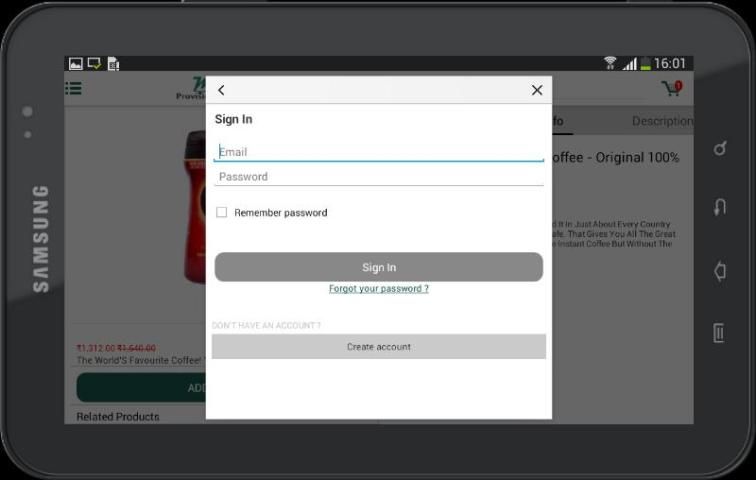The width and height of the screenshot is (756, 480).
Task: Open the hamburger menu icon
Action: tap(73, 88)
